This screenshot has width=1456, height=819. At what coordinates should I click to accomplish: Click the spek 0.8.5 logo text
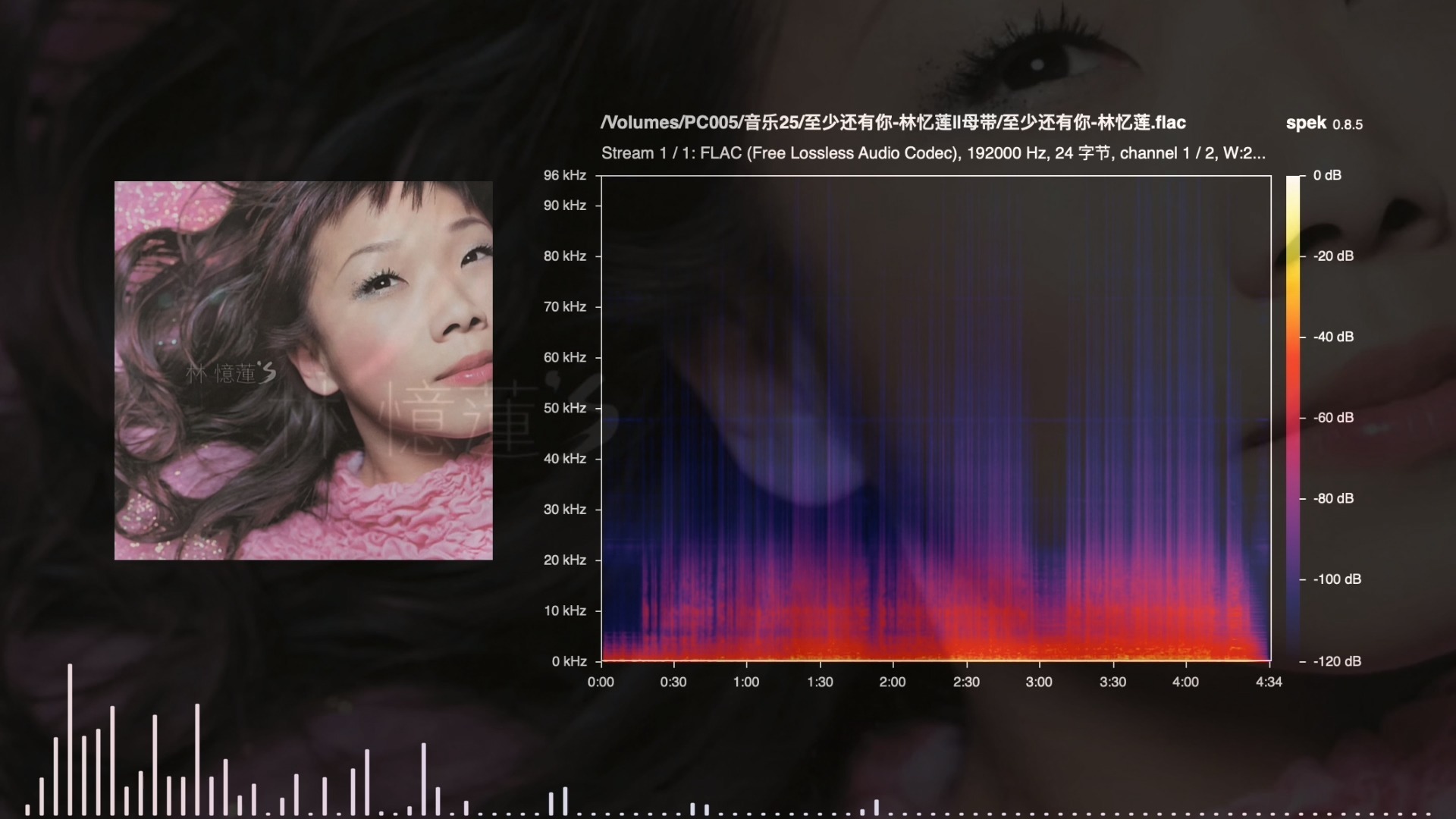tap(1324, 124)
